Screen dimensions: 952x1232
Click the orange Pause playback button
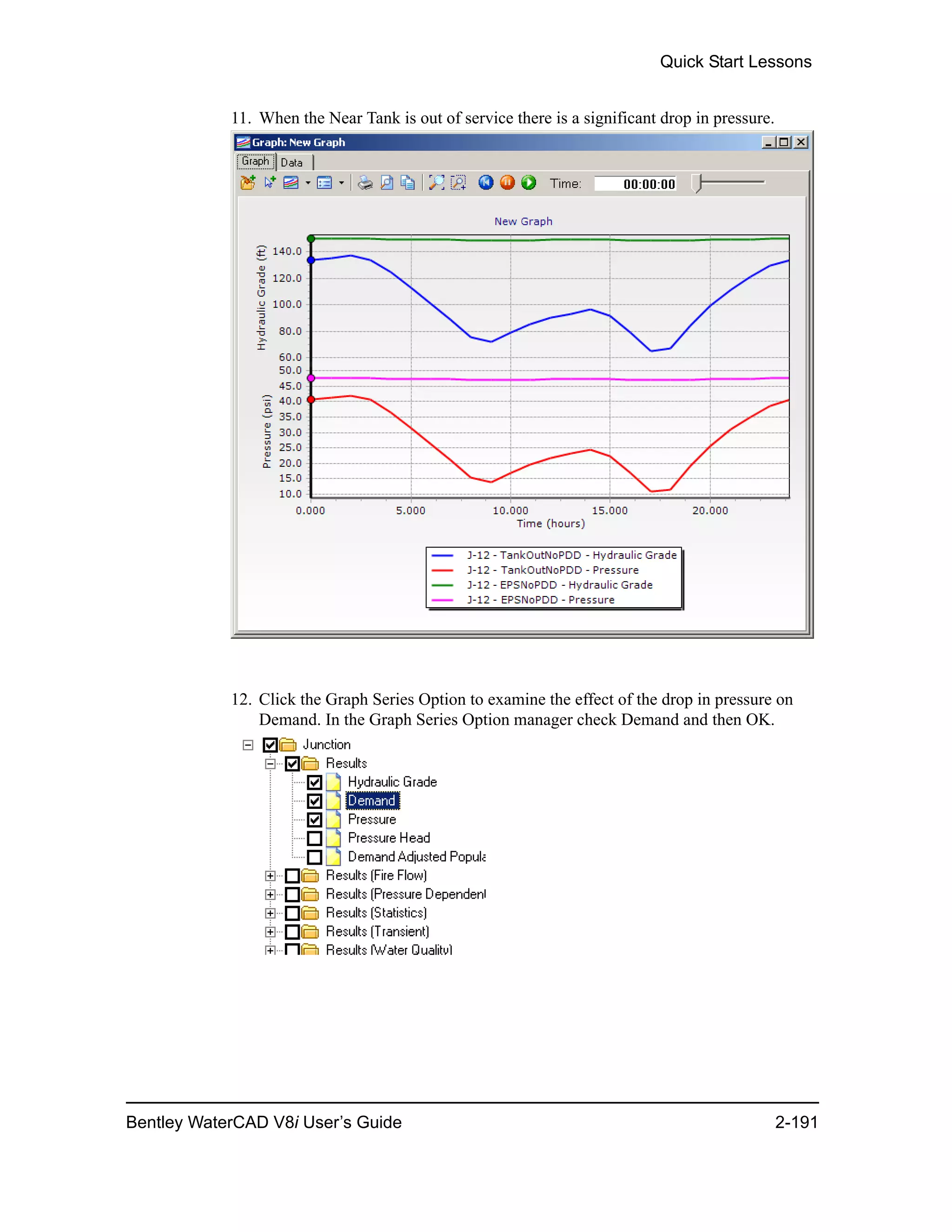[x=508, y=183]
